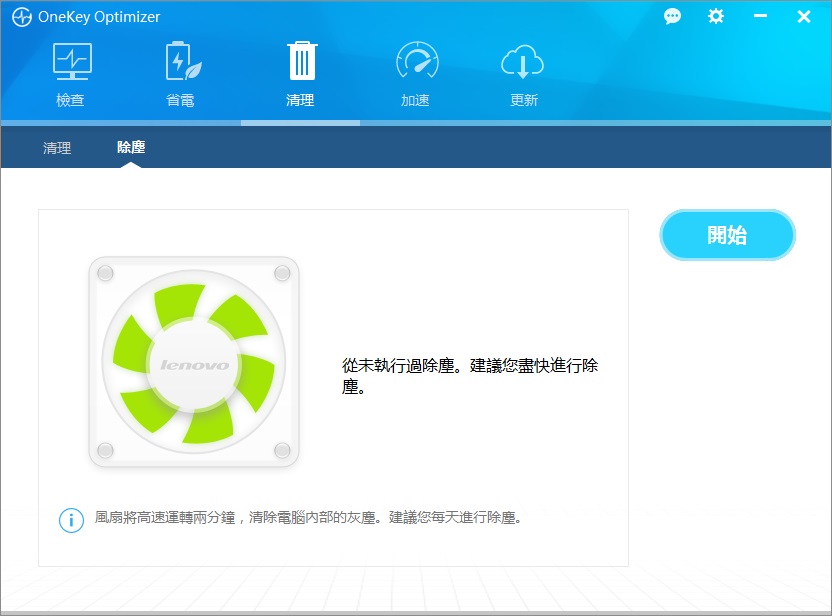
Task: Click the 風扇將高速運轉兩分鐘 note text
Action: click(x=308, y=517)
